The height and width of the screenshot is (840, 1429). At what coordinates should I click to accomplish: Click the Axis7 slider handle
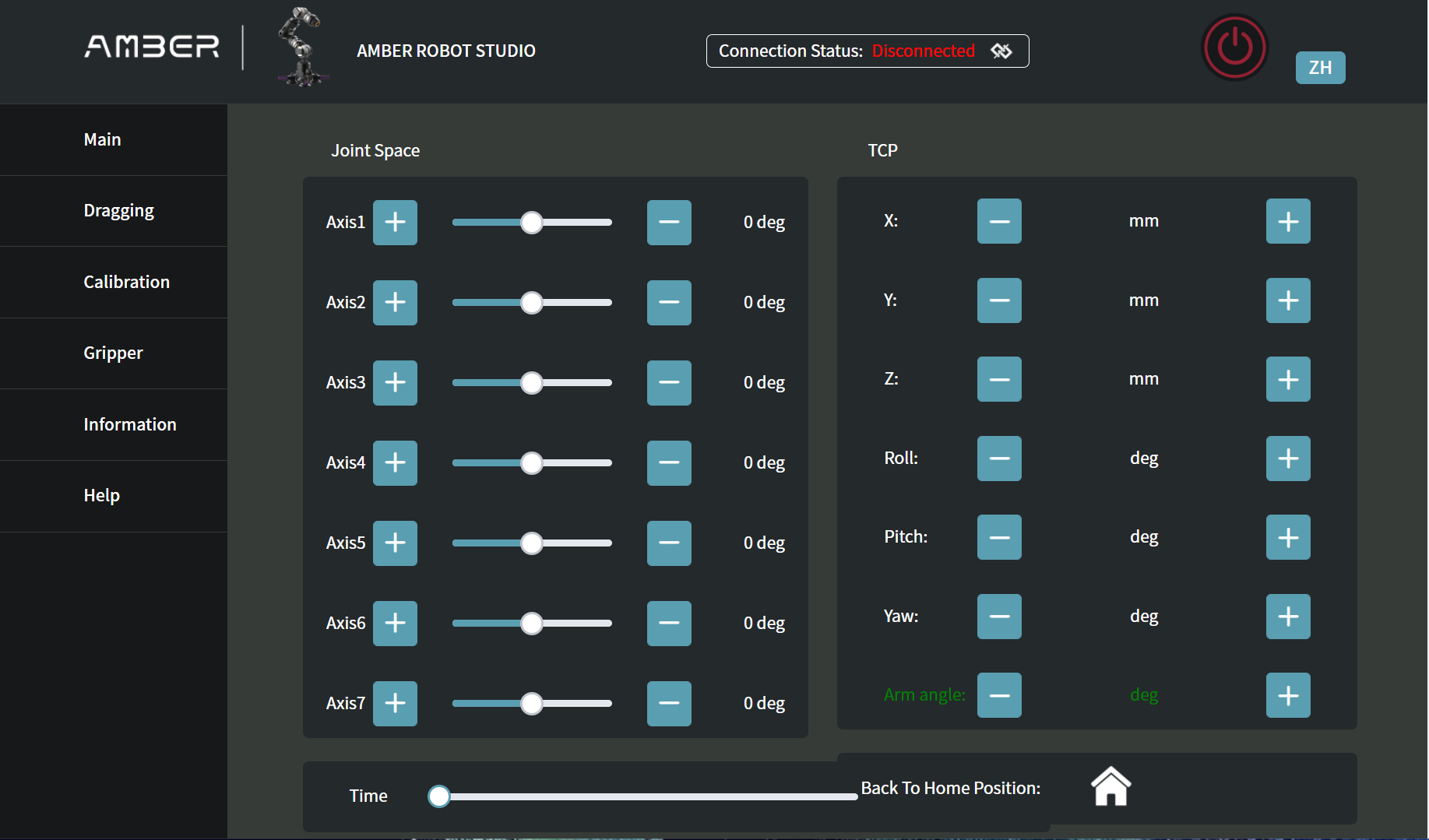pos(532,704)
